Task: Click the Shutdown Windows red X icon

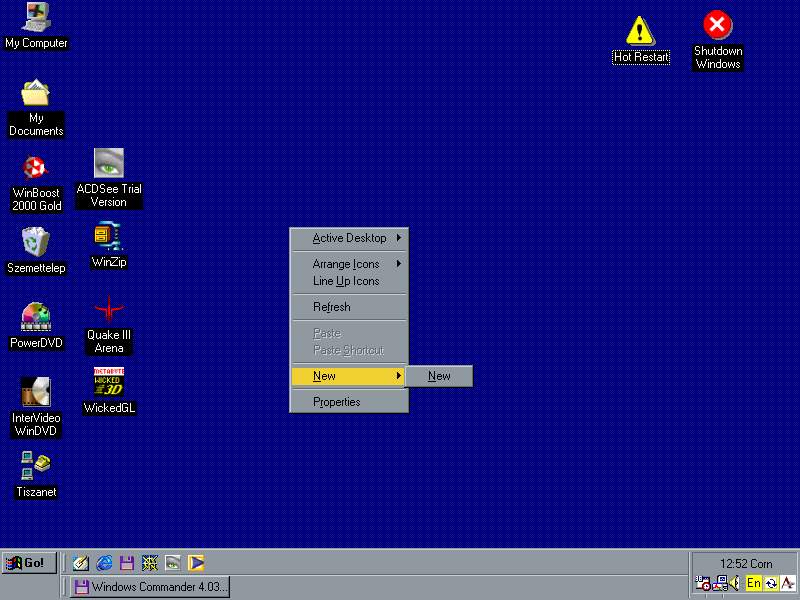Action: [x=717, y=26]
